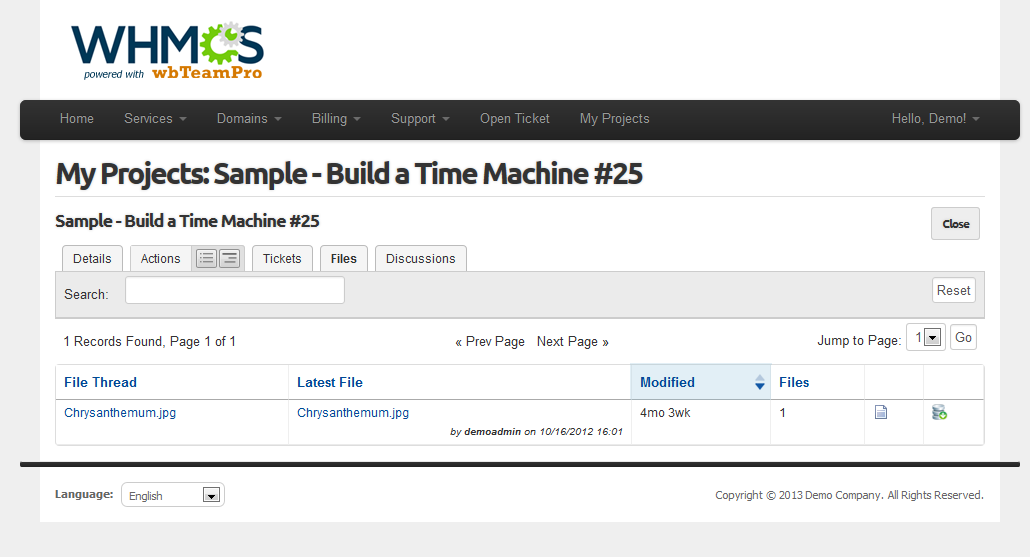
Task: Click the WHMCS wbTeamPro logo
Action: 167,50
